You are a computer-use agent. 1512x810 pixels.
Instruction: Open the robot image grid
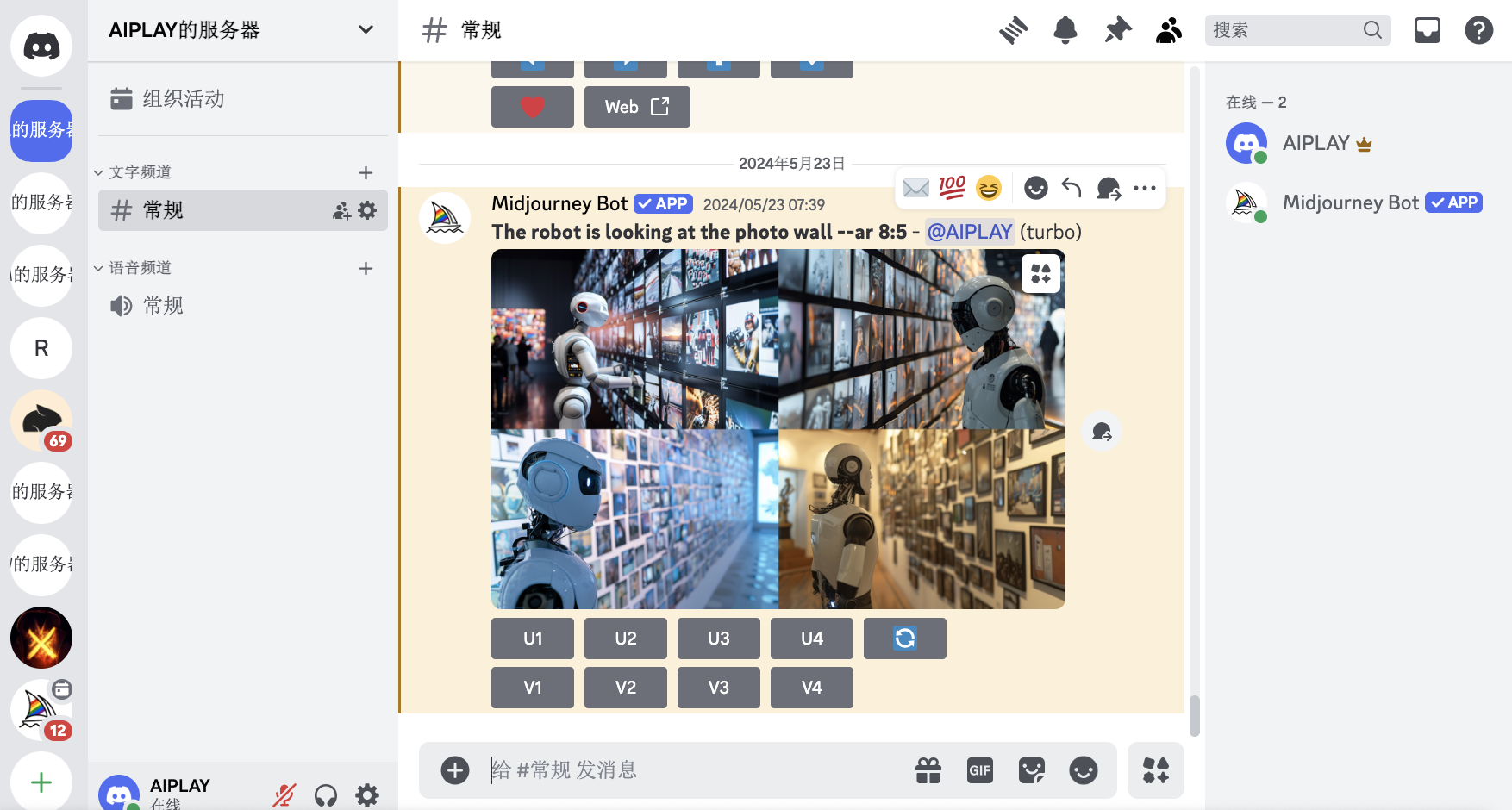778,429
